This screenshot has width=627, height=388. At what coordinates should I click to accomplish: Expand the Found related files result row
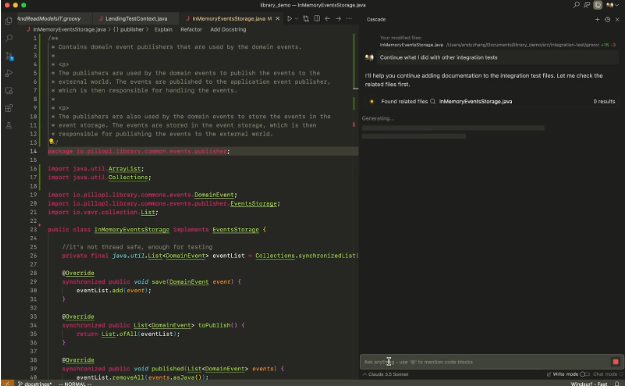pyautogui.click(x=491, y=102)
